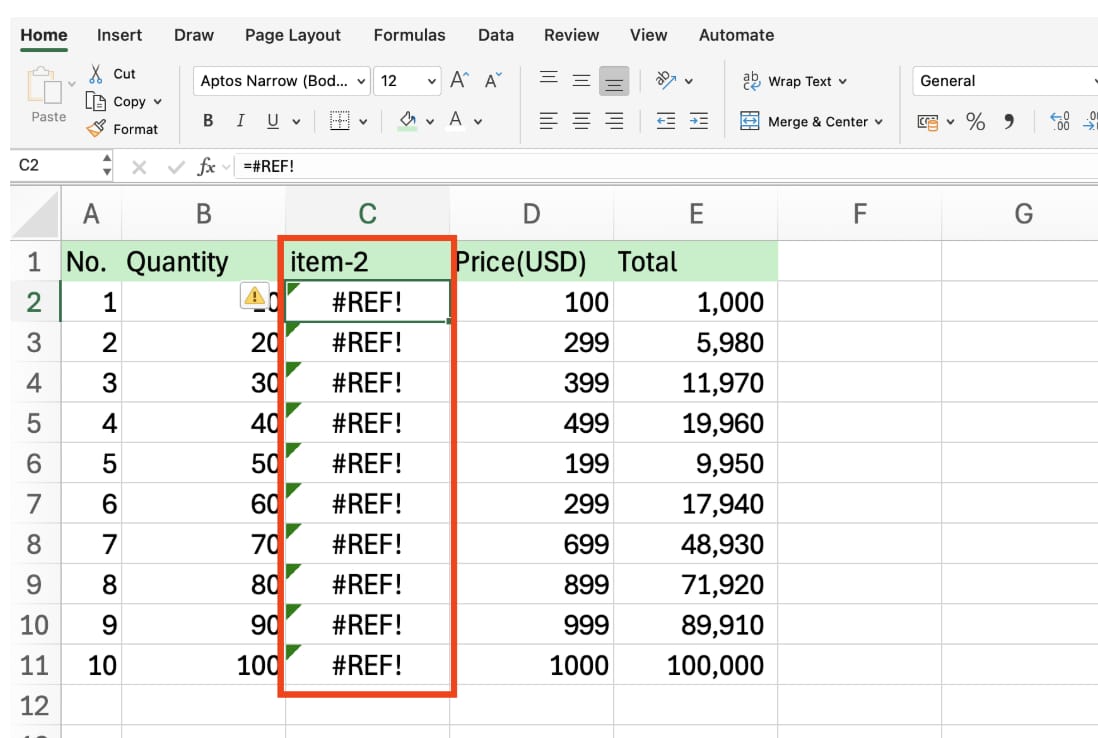
Task: Click the Copy icon
Action: click(96, 101)
